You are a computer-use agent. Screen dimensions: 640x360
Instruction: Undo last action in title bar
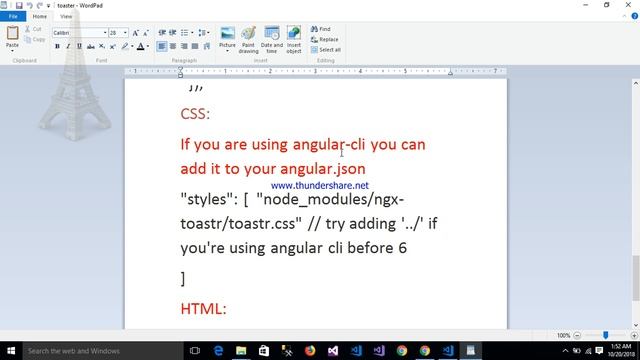pyautogui.click(x=29, y=6)
